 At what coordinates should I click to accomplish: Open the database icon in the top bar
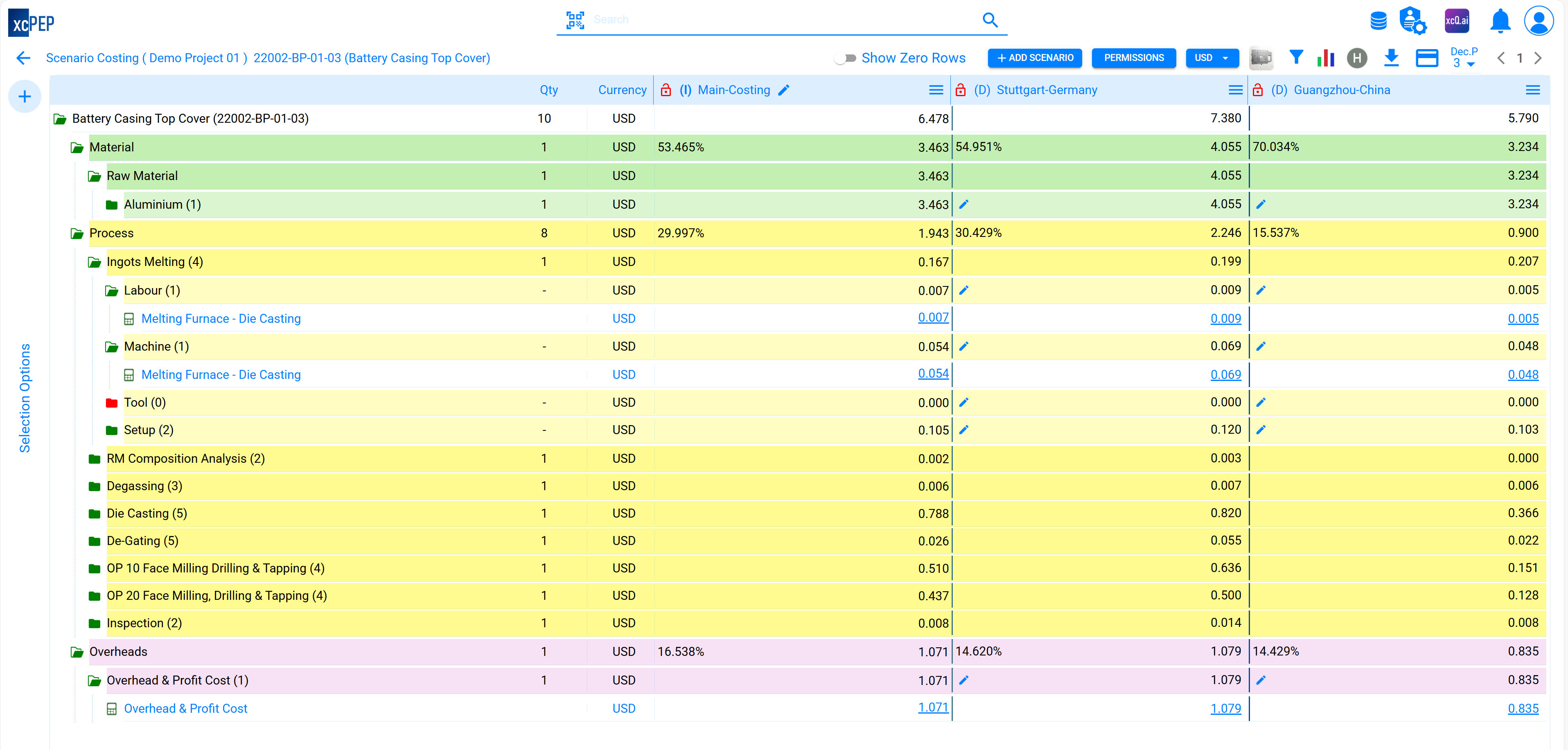pos(1378,20)
